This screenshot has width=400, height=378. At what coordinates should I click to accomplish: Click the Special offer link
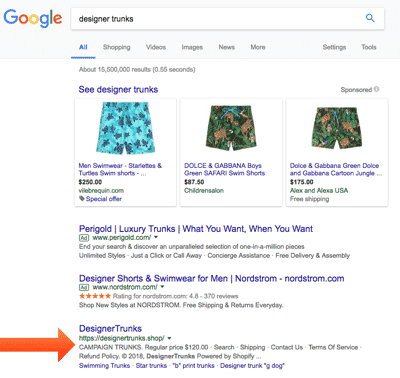[104, 199]
